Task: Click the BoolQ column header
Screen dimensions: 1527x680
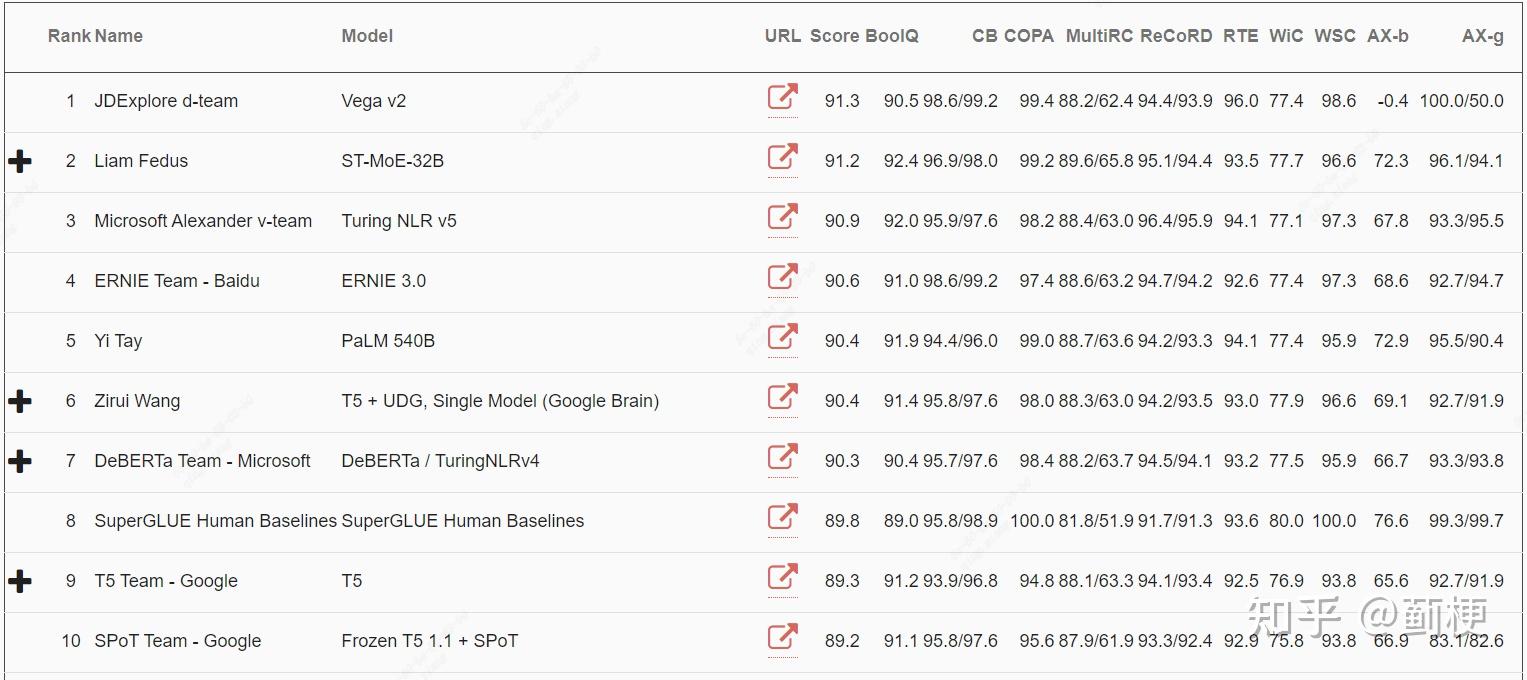Action: coord(892,36)
